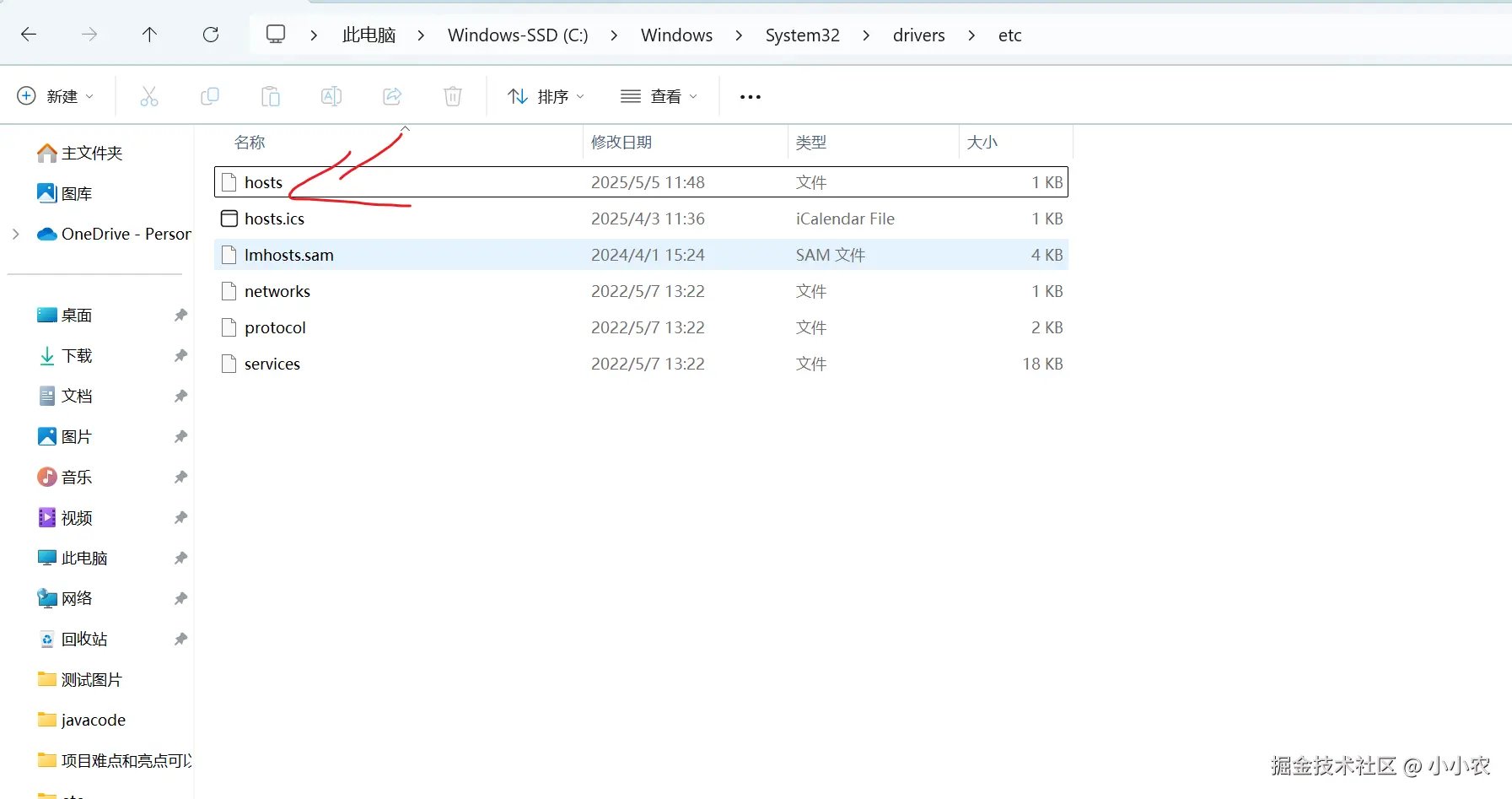Open 网络 in the sidebar

65,599
